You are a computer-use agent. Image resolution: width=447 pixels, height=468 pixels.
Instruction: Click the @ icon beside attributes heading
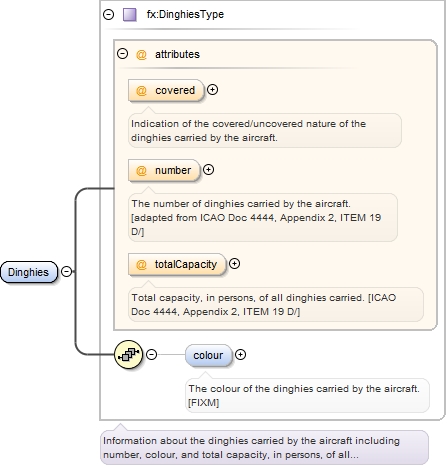[141, 54]
